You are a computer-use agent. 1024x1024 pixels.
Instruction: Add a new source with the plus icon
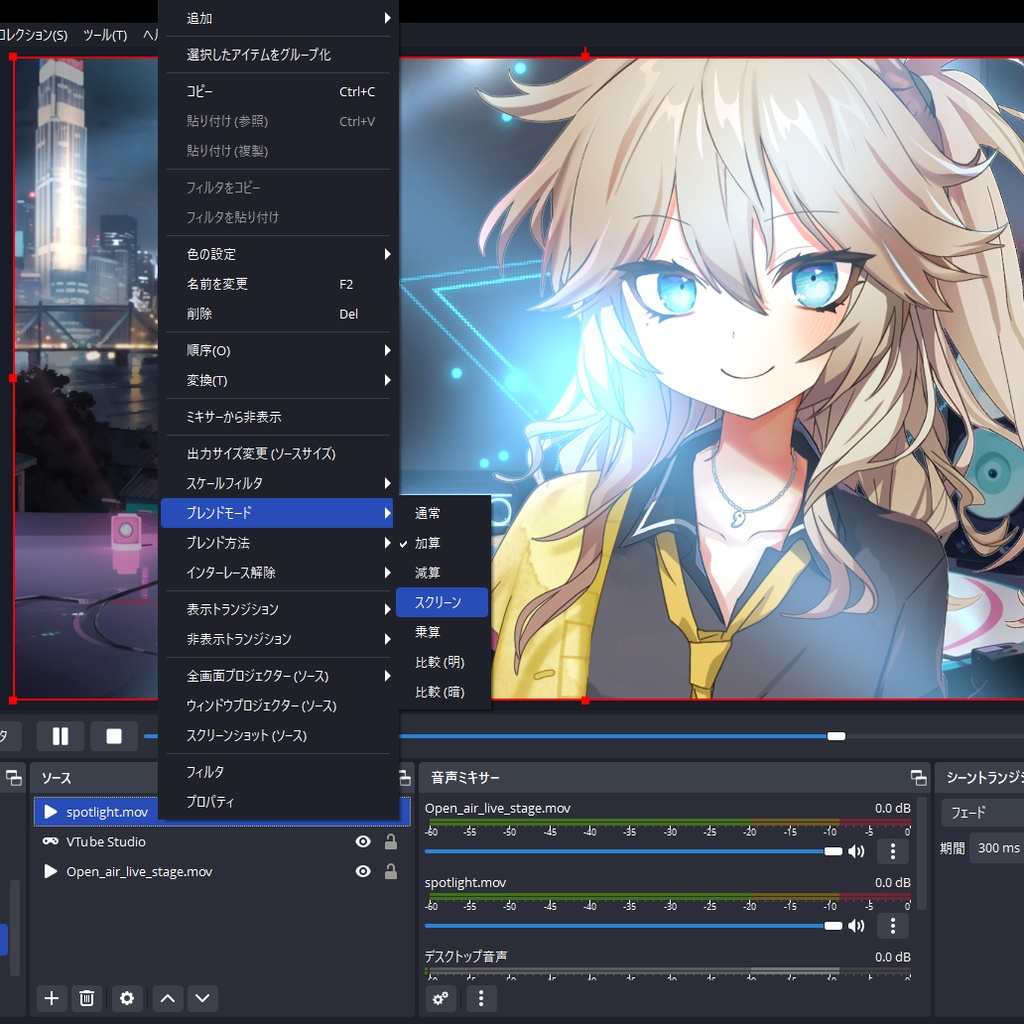[51, 998]
